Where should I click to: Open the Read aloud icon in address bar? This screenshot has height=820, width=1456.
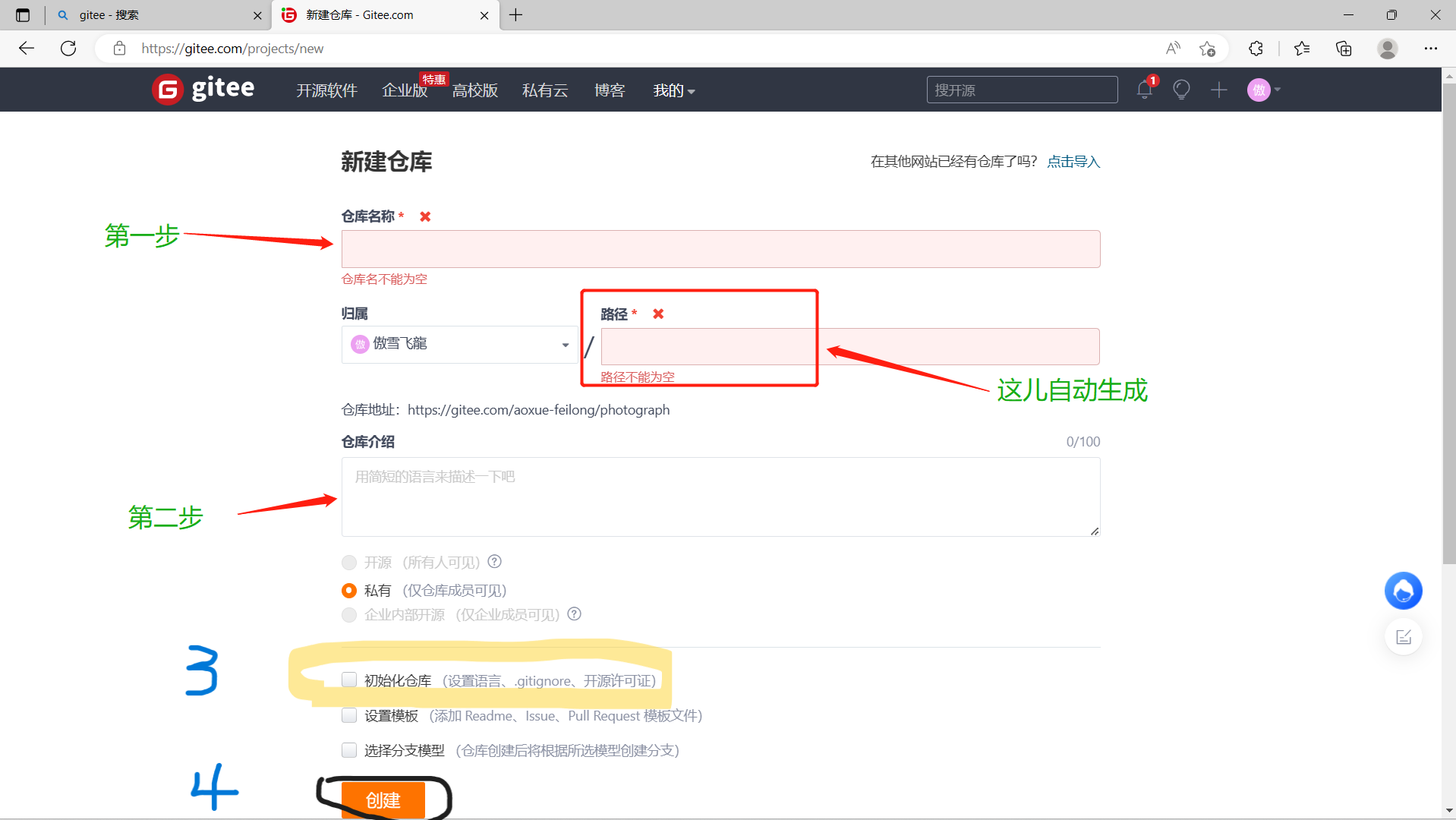pos(1173,49)
